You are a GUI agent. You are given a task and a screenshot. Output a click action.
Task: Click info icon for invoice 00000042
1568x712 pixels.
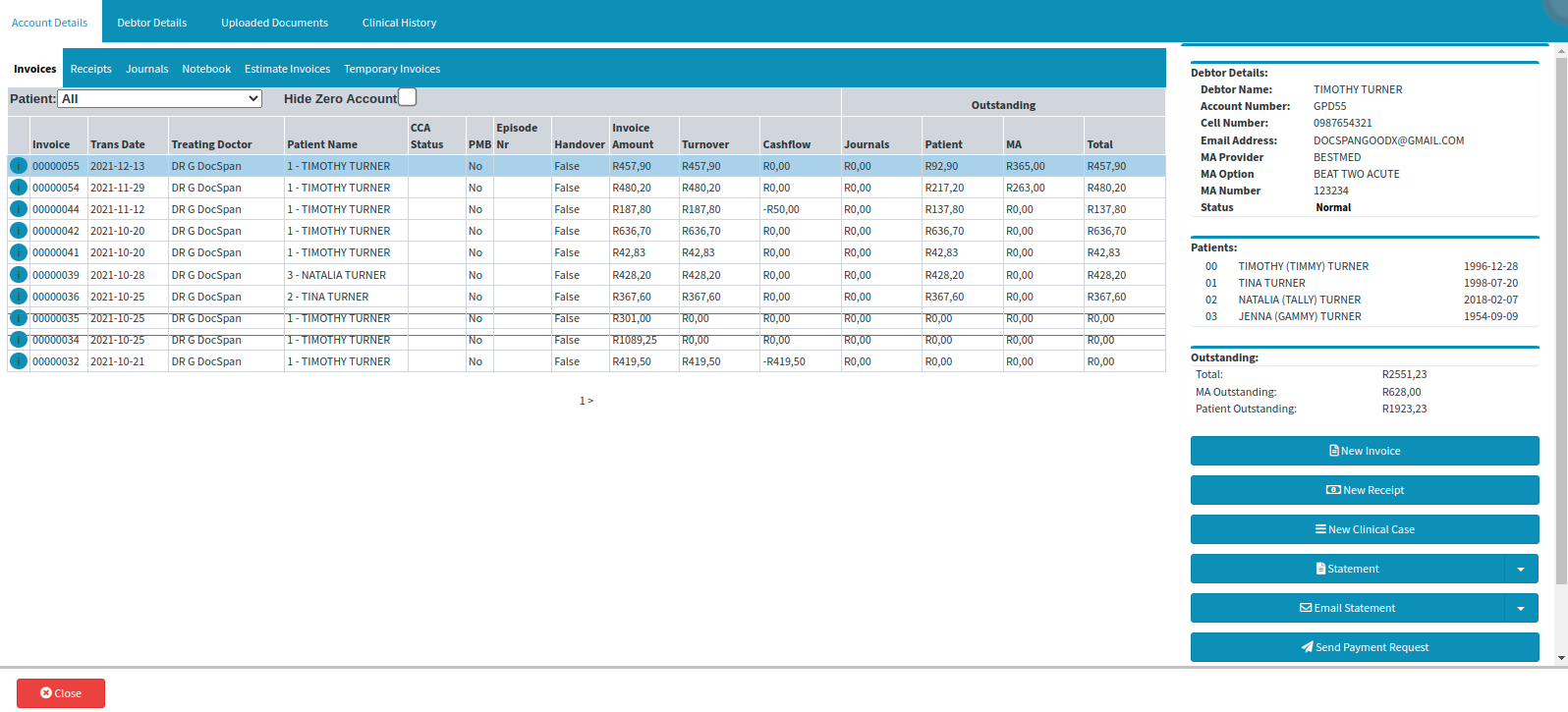pyautogui.click(x=19, y=231)
